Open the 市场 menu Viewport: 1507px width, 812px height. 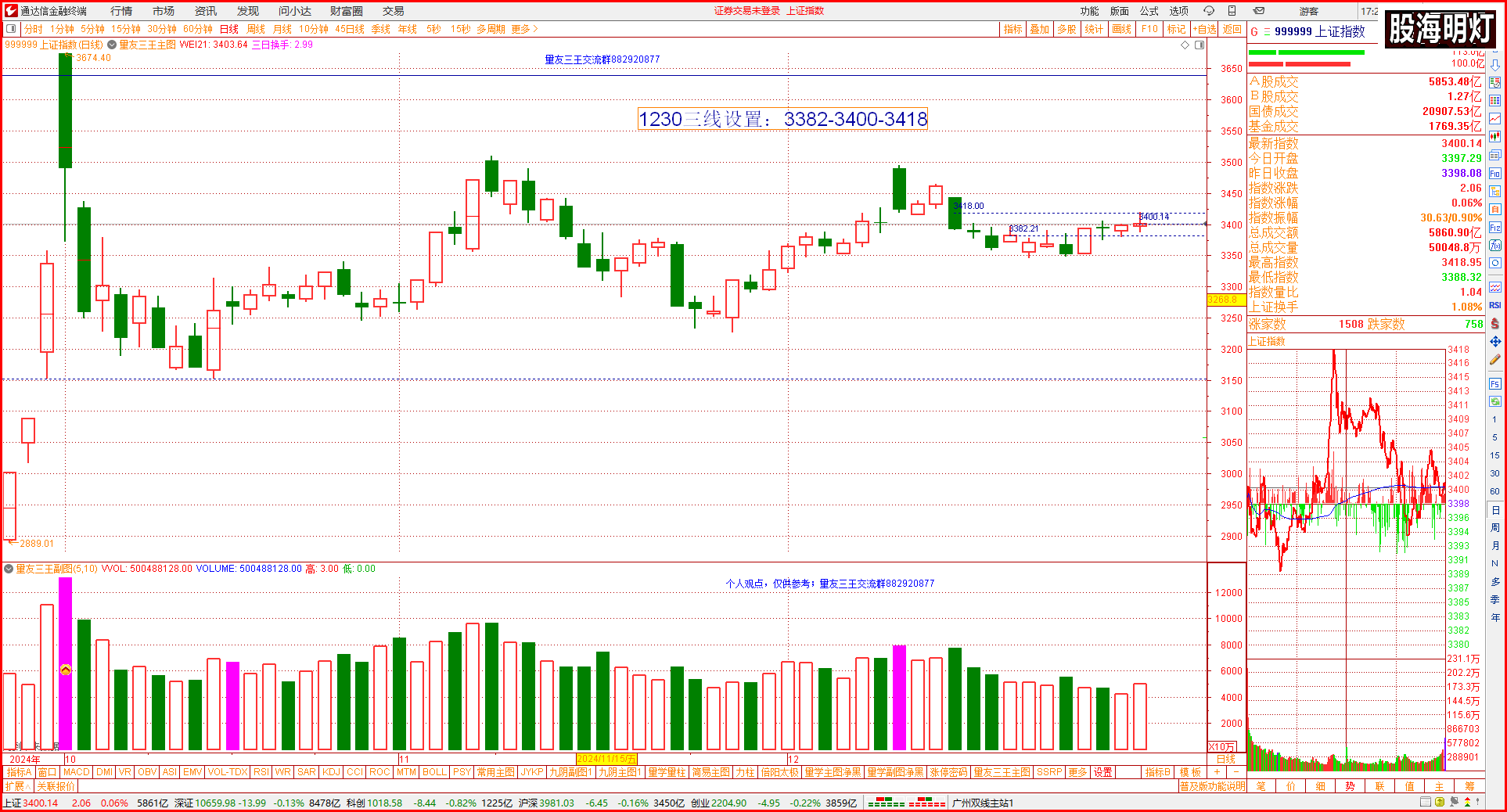coord(163,11)
